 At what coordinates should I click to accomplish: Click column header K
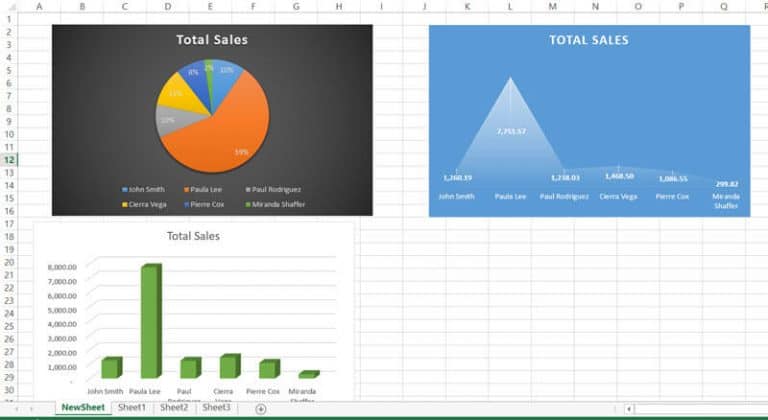[x=467, y=7]
